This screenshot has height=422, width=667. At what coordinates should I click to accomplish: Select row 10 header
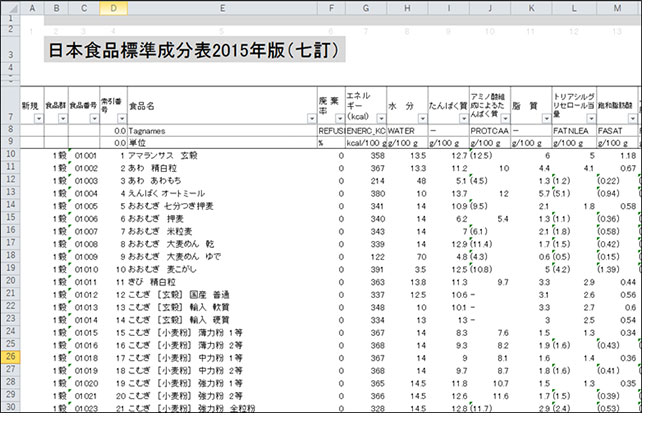(10, 154)
